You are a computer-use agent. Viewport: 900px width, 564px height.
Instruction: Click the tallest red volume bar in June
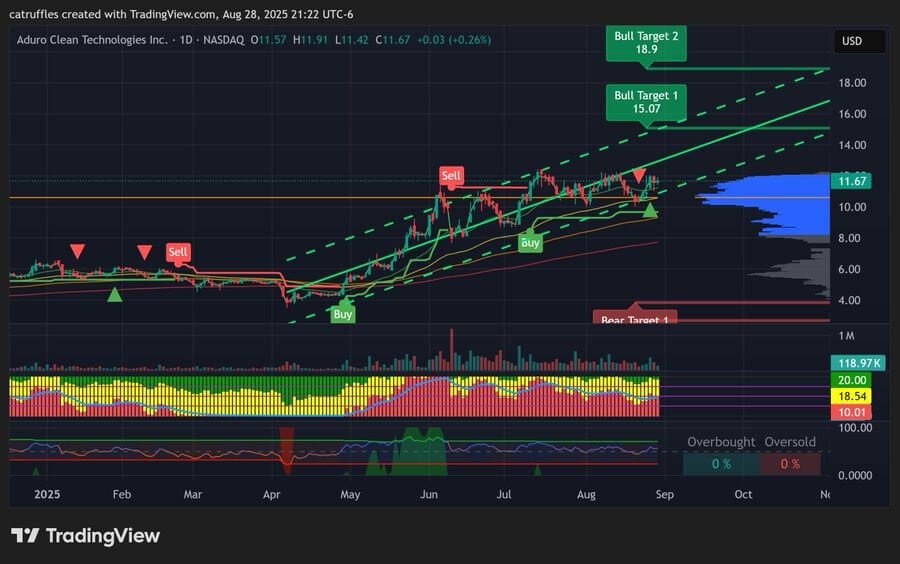pos(452,350)
